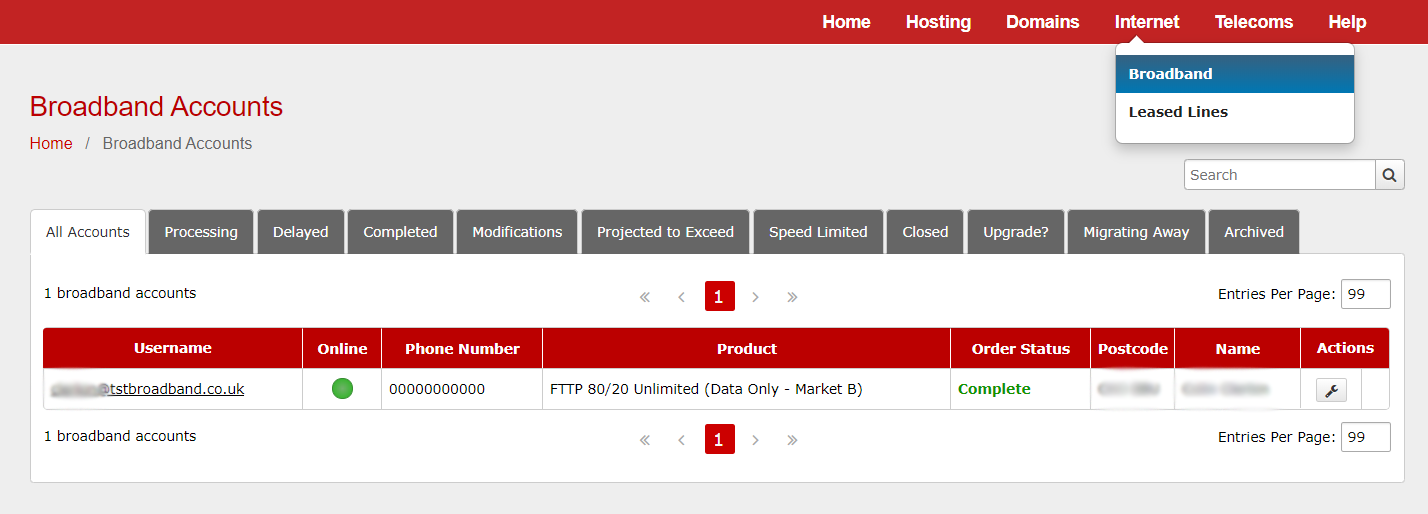Jump to last page in top pagination
This screenshot has height=514, width=1428.
coord(792,297)
